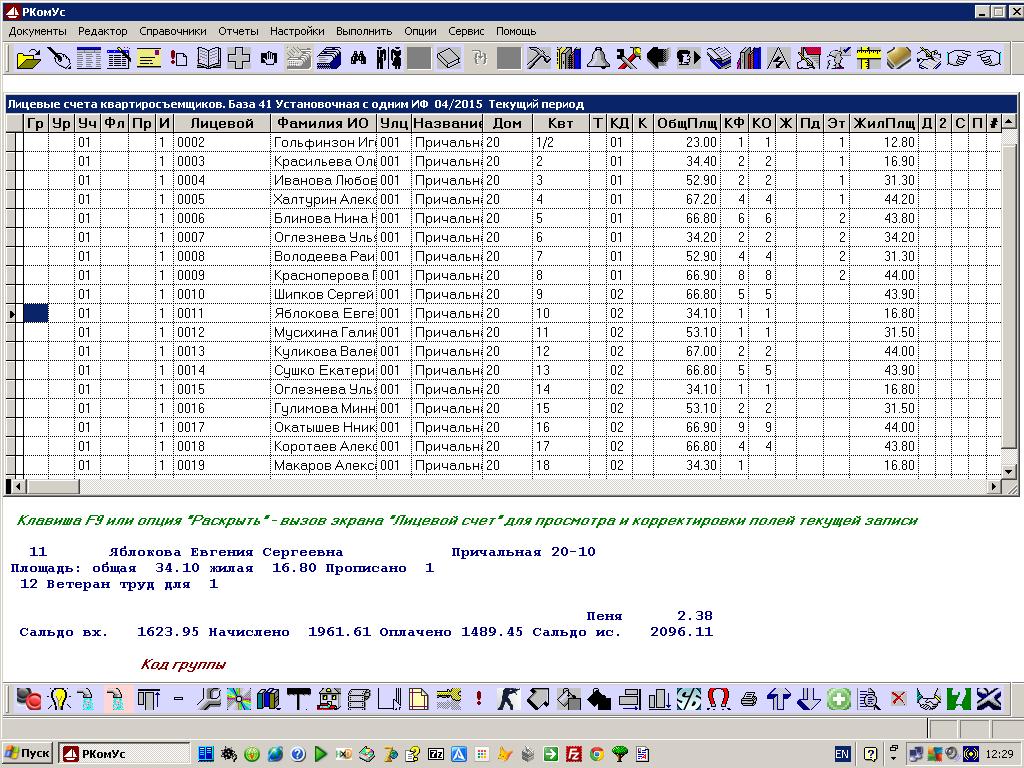Screen dimensions: 1024x768
Task: Open the Справочники menu
Action: [x=173, y=31]
